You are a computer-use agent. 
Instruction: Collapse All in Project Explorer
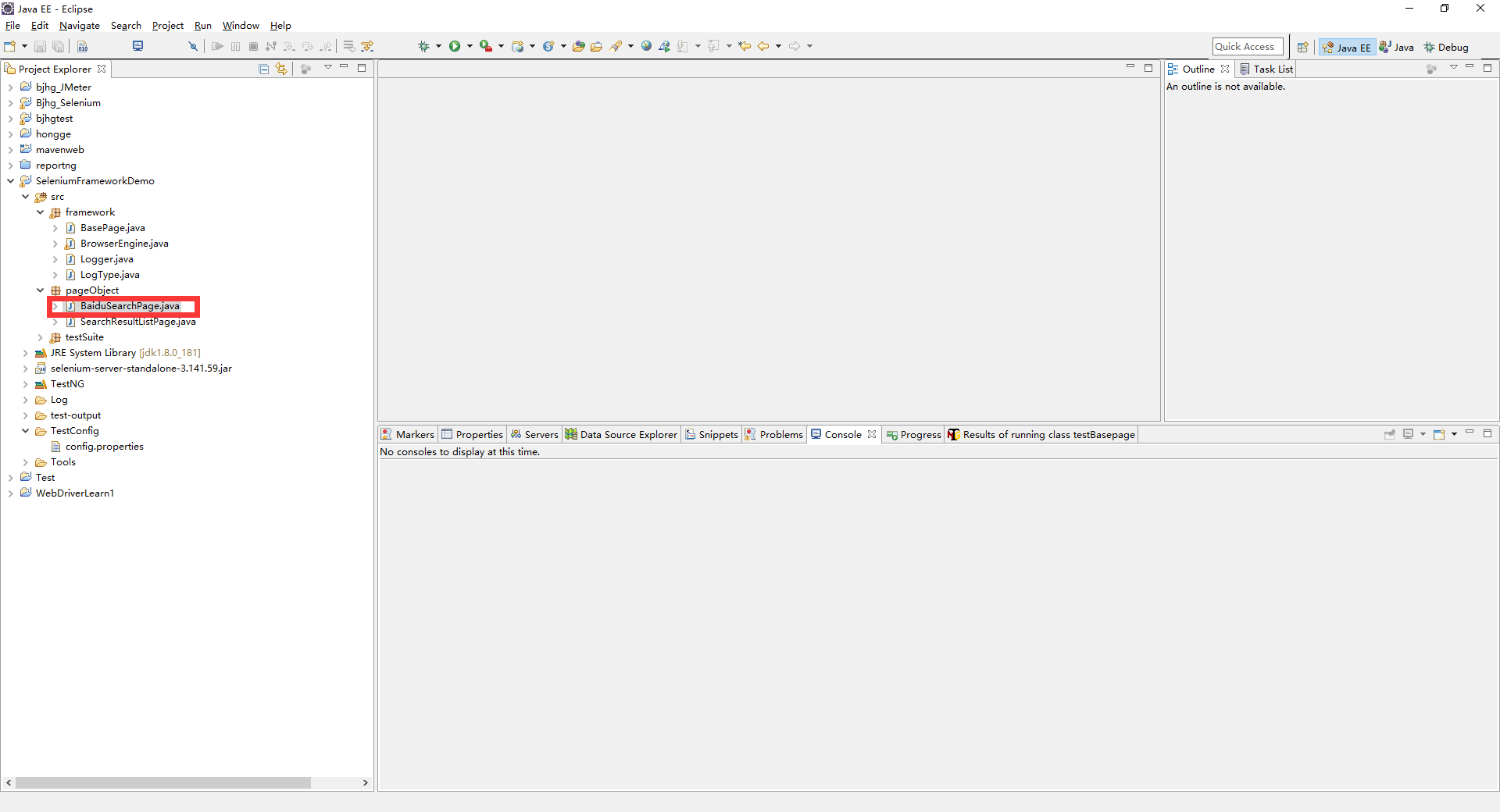pos(264,69)
